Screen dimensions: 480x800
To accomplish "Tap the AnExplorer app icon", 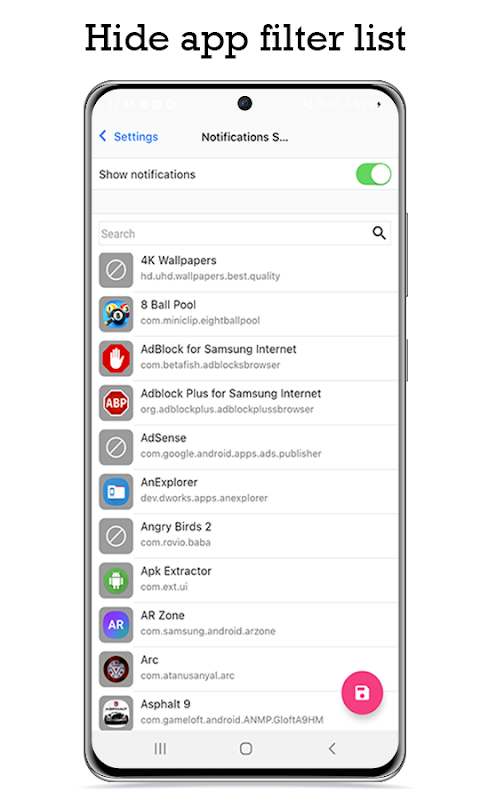I will (x=116, y=491).
